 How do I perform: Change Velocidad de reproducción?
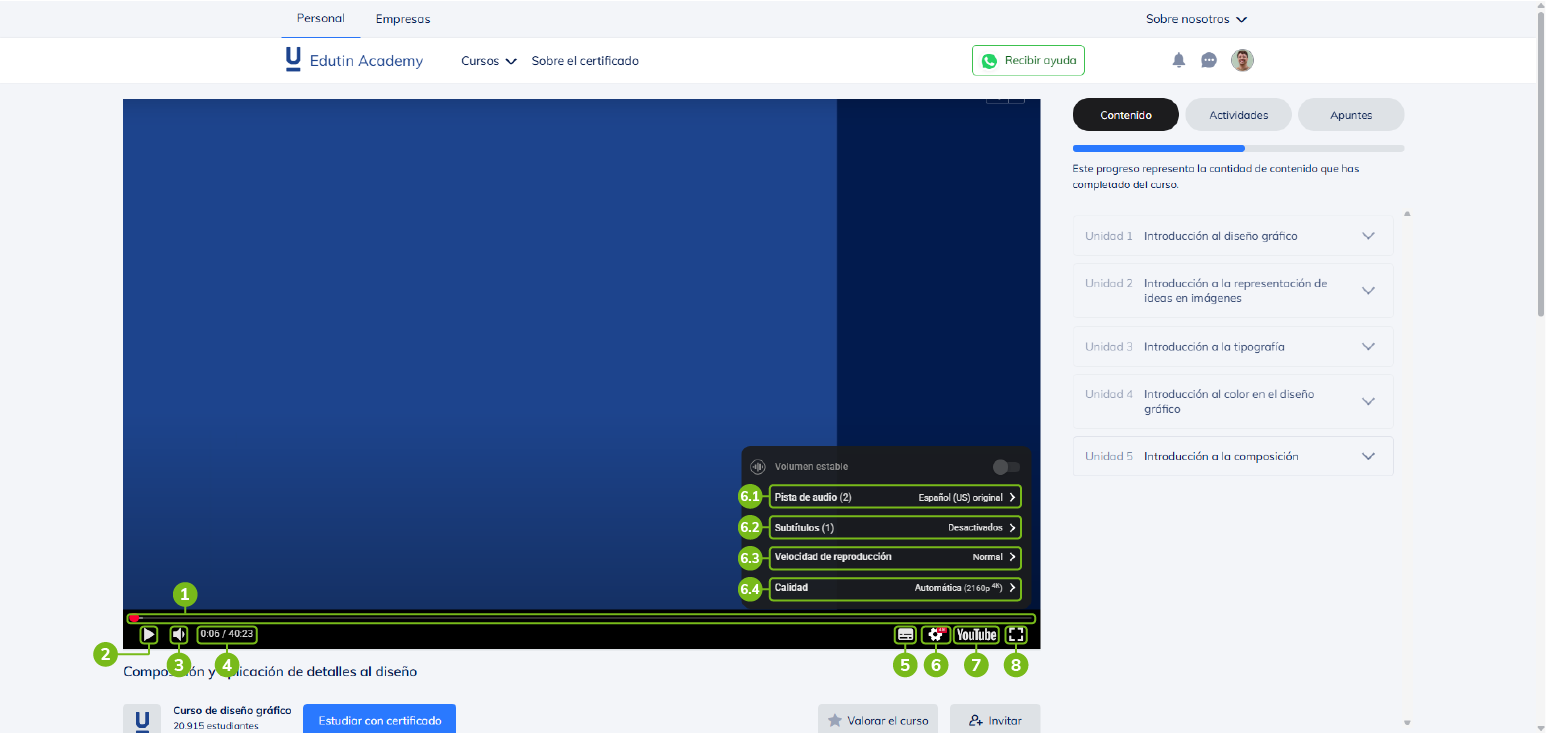895,557
